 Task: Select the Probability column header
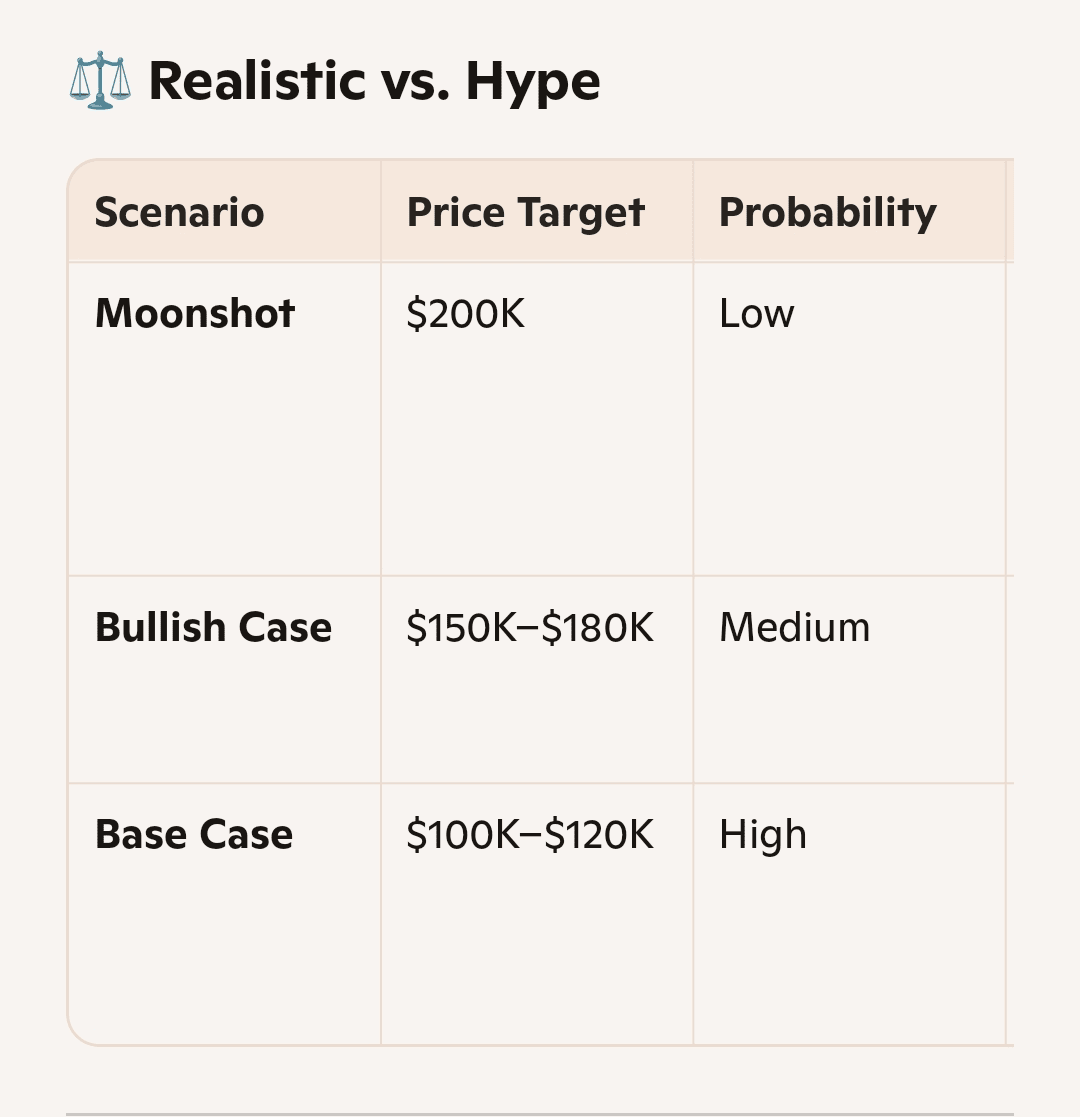(x=827, y=213)
